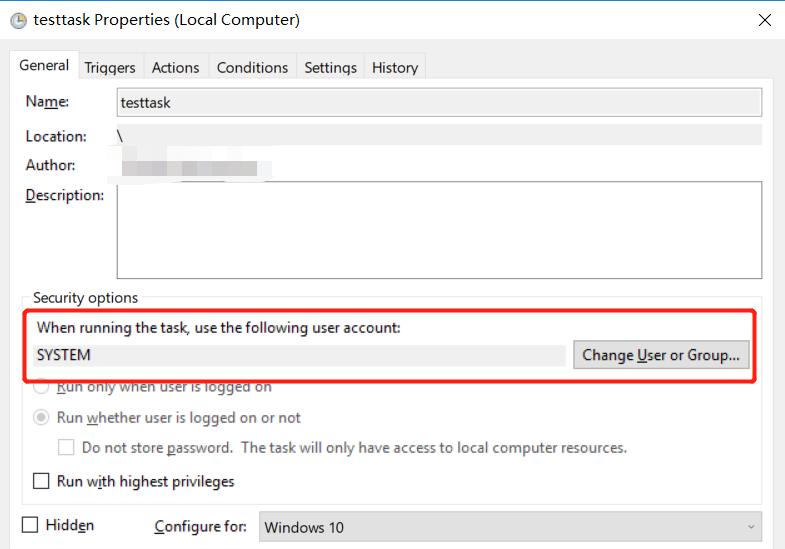Click the testtask Properties title bar text
This screenshot has width=785, height=549.
click(x=166, y=19)
